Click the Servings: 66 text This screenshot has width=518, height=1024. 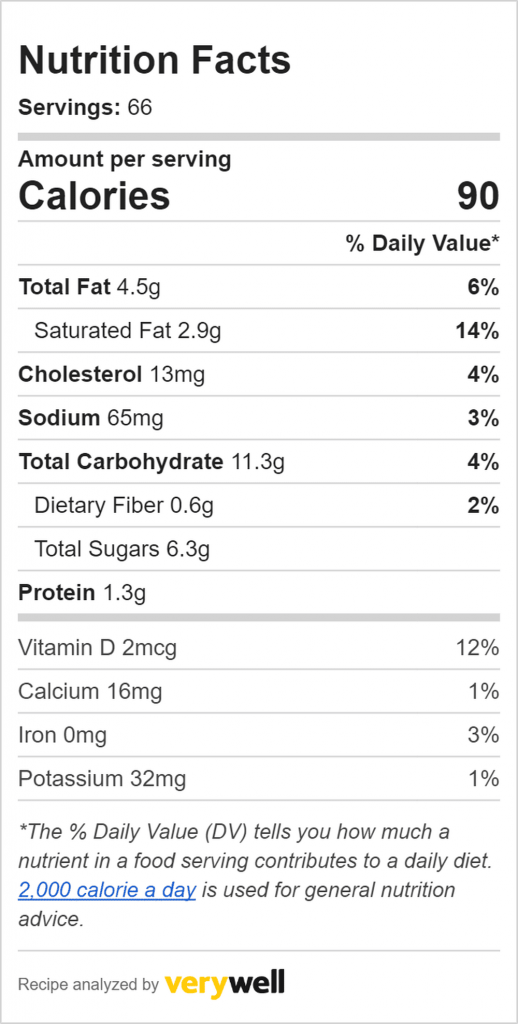point(85,107)
